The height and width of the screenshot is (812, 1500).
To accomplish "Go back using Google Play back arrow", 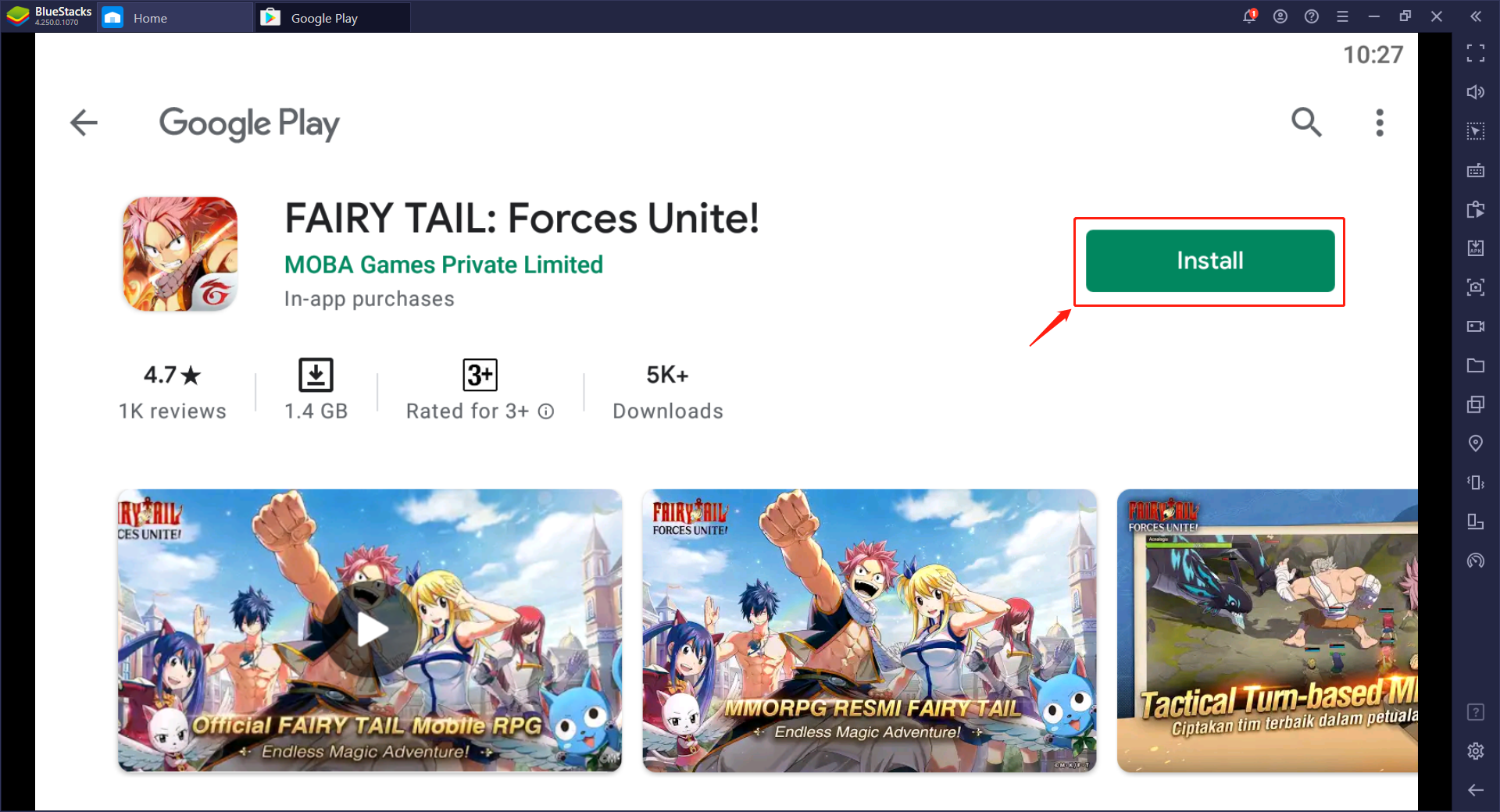I will [x=84, y=123].
